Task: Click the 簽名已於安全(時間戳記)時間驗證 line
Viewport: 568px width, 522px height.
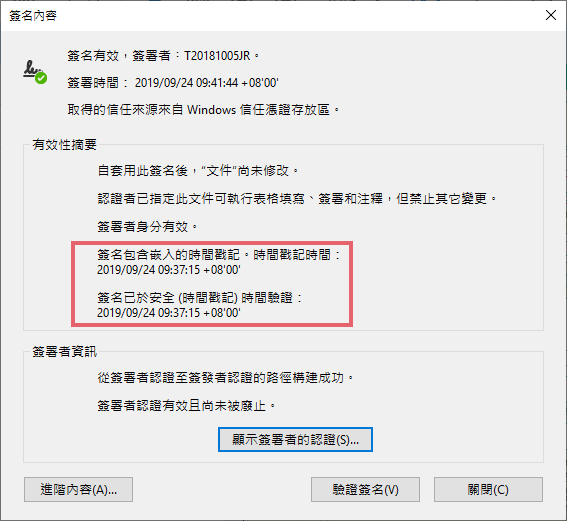Action: tap(200, 298)
